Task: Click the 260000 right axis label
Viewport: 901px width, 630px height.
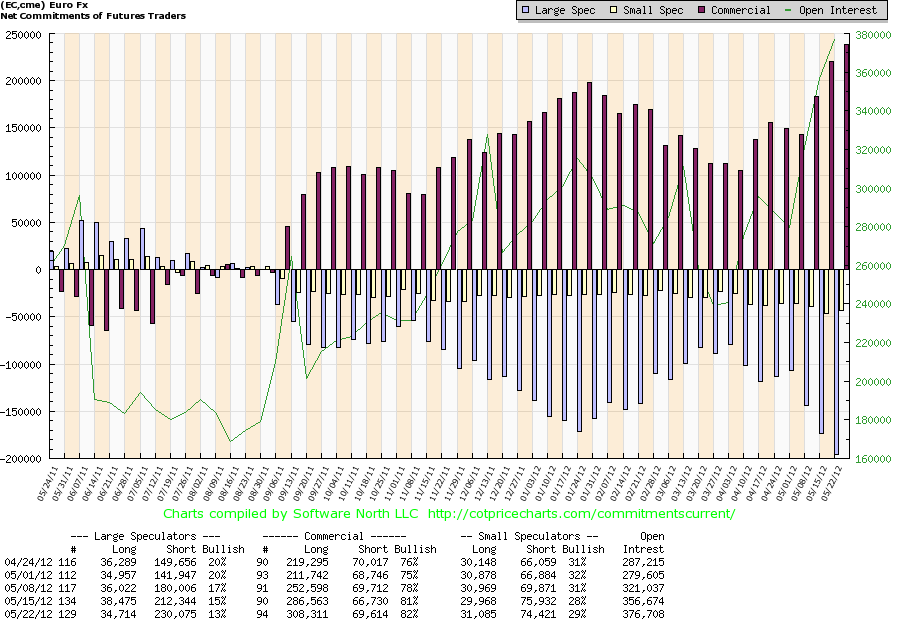Action: click(x=873, y=266)
